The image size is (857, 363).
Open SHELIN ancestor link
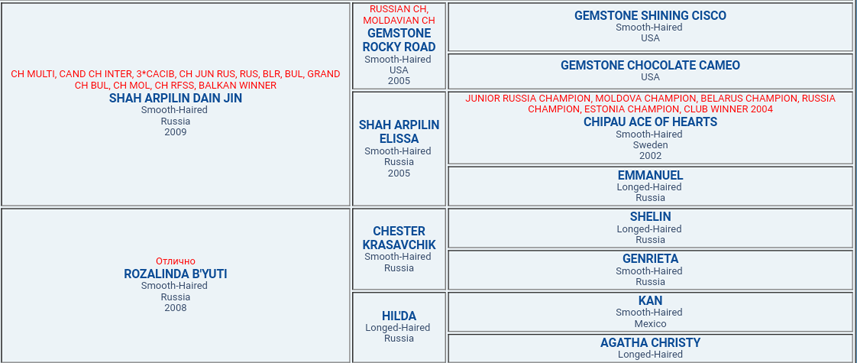coord(650,217)
